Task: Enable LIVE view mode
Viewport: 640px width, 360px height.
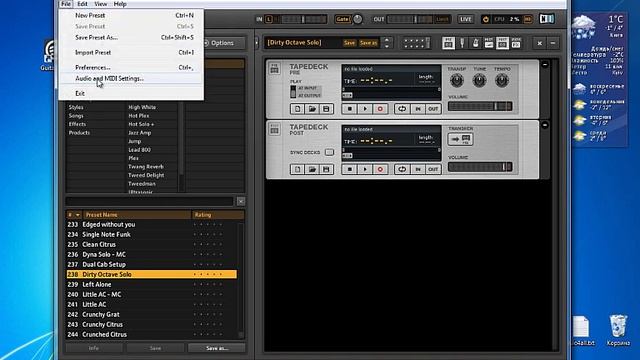Action: tap(466, 19)
